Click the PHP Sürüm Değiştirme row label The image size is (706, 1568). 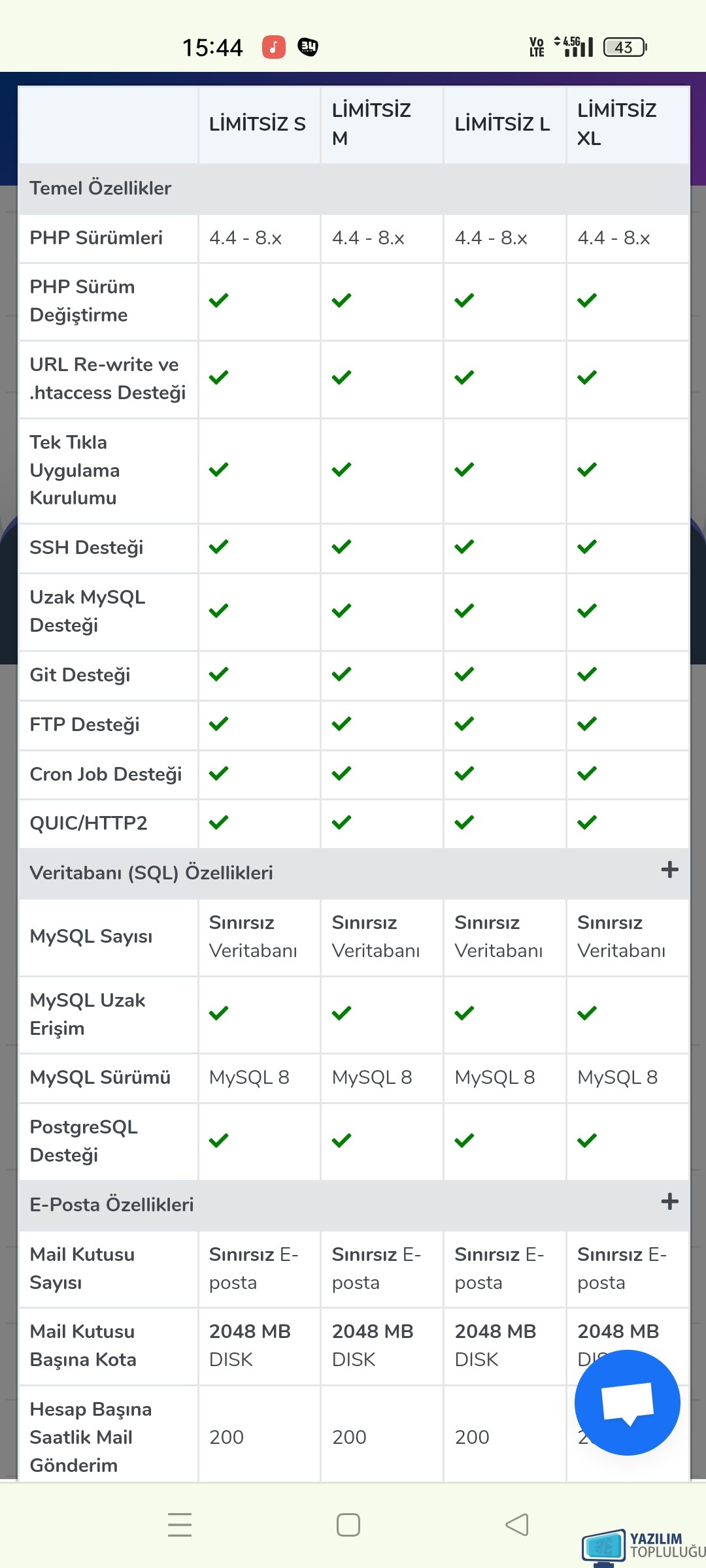(82, 301)
